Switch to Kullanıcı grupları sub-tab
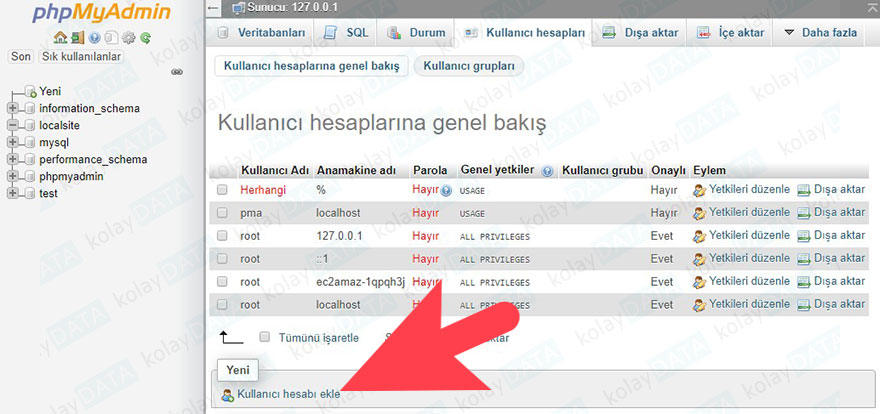This screenshot has width=880, height=414. [x=469, y=66]
